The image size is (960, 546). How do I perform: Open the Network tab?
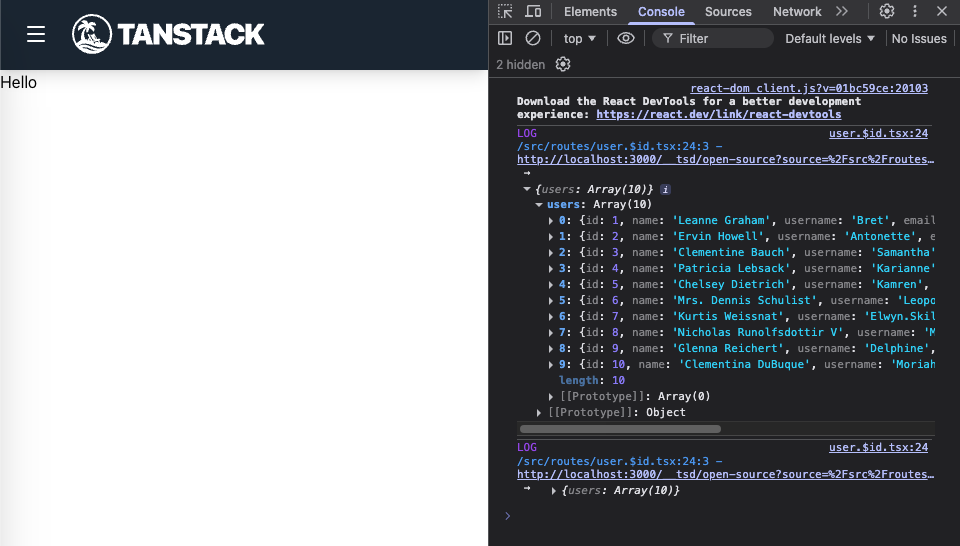797,12
